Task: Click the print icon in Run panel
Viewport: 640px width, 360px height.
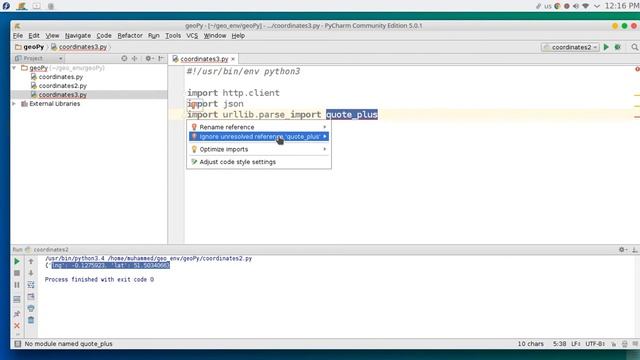Action: [31, 309]
